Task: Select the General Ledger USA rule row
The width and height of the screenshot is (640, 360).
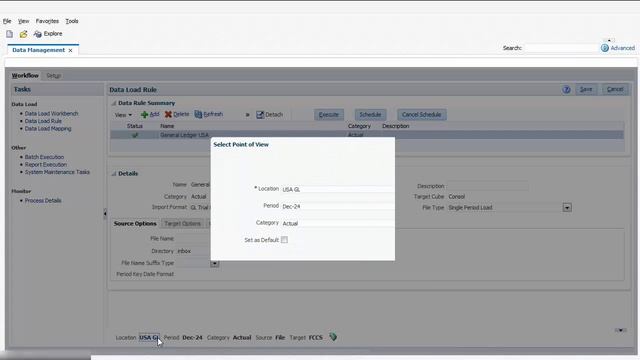Action: click(x=367, y=135)
